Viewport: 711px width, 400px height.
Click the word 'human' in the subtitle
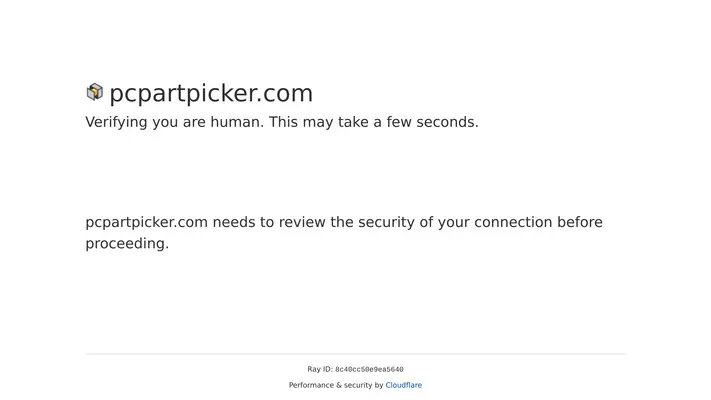[236, 122]
